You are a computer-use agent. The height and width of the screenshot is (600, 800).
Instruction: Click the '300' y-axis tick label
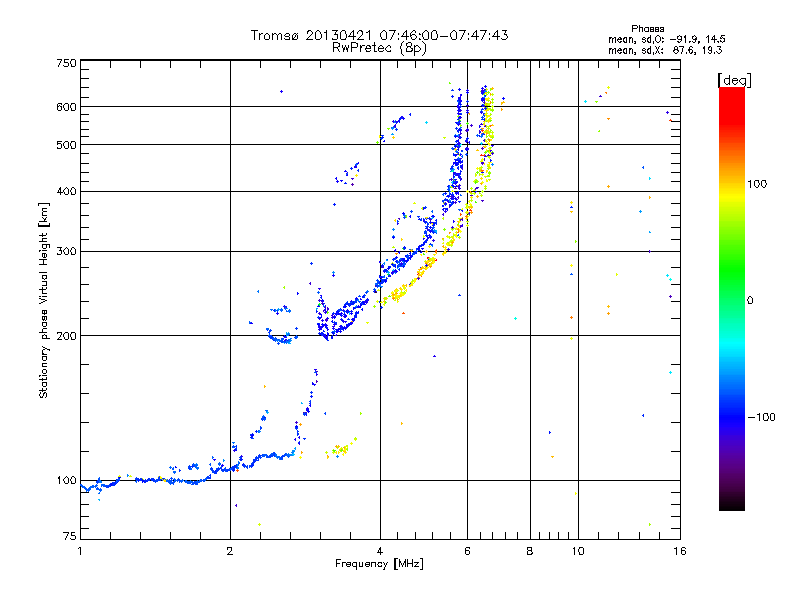click(66, 252)
